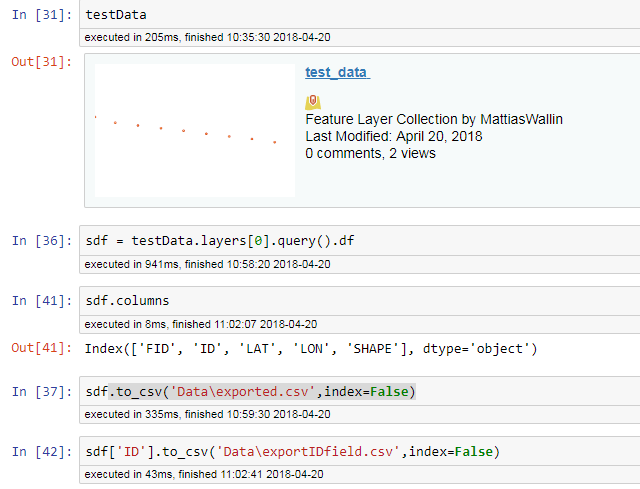
Task: Click into the testData code cell
Action: 360,15
